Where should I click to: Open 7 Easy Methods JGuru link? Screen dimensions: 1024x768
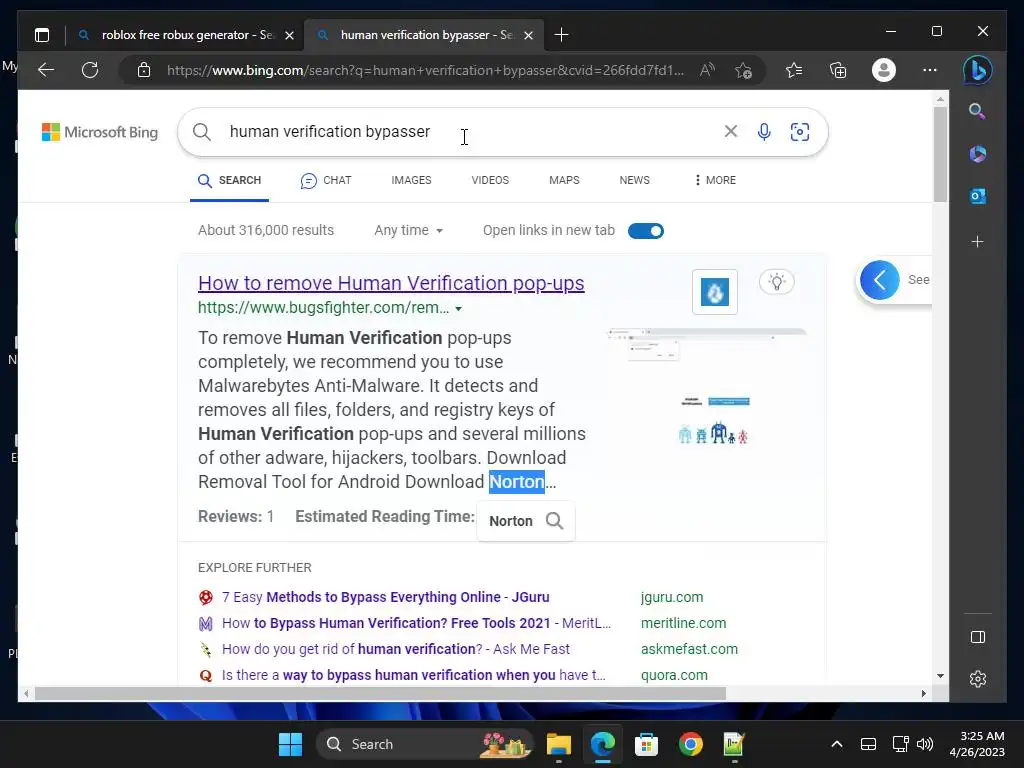[x=385, y=597]
